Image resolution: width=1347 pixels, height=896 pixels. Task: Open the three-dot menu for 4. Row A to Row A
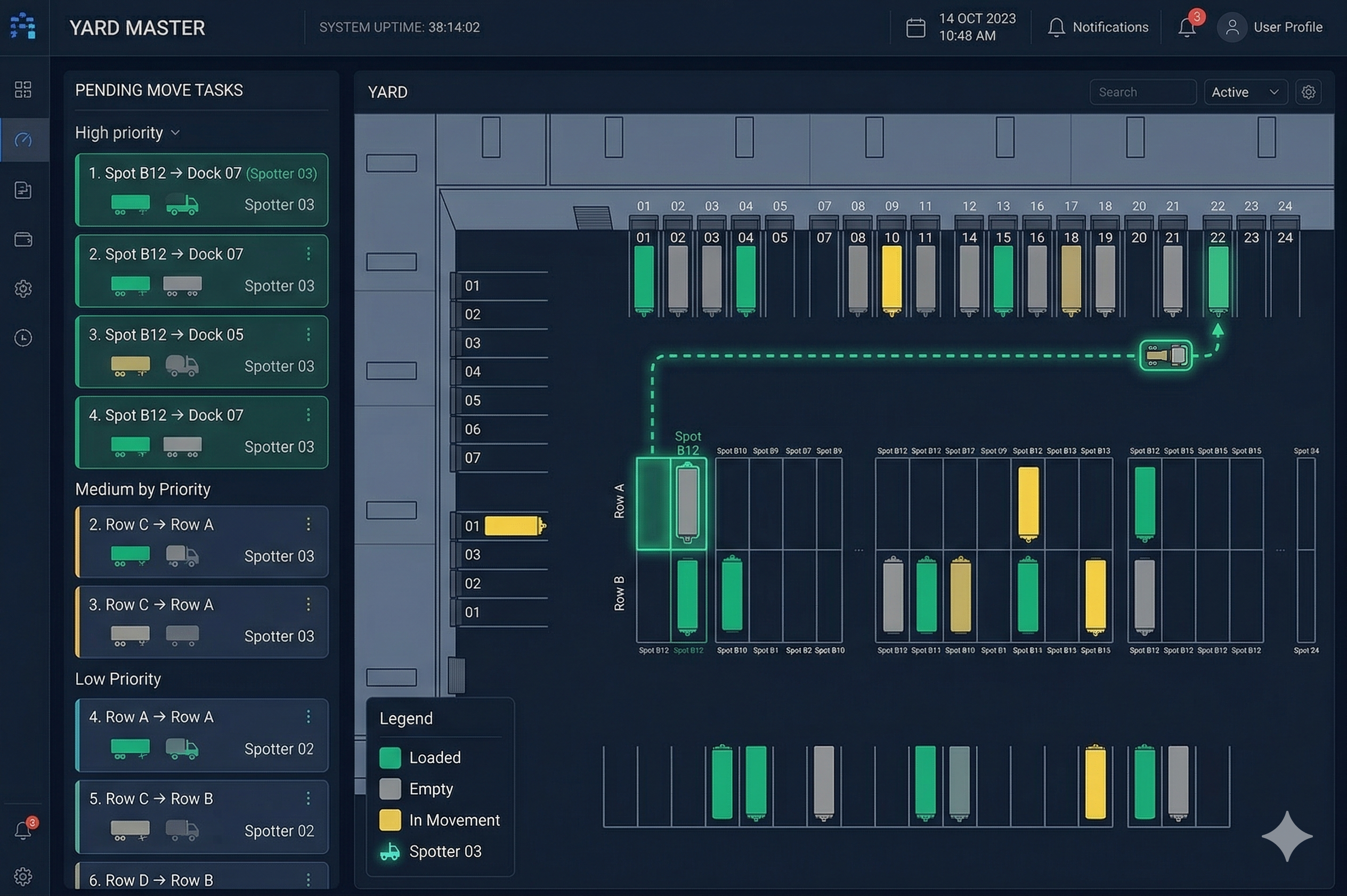(x=309, y=716)
